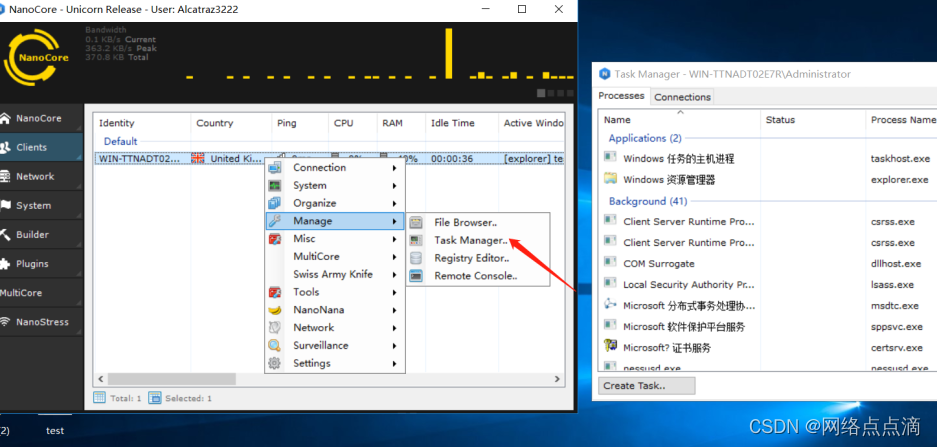The width and height of the screenshot is (937, 447).
Task: Open the NanoCore sidebar section
Action: point(41,118)
